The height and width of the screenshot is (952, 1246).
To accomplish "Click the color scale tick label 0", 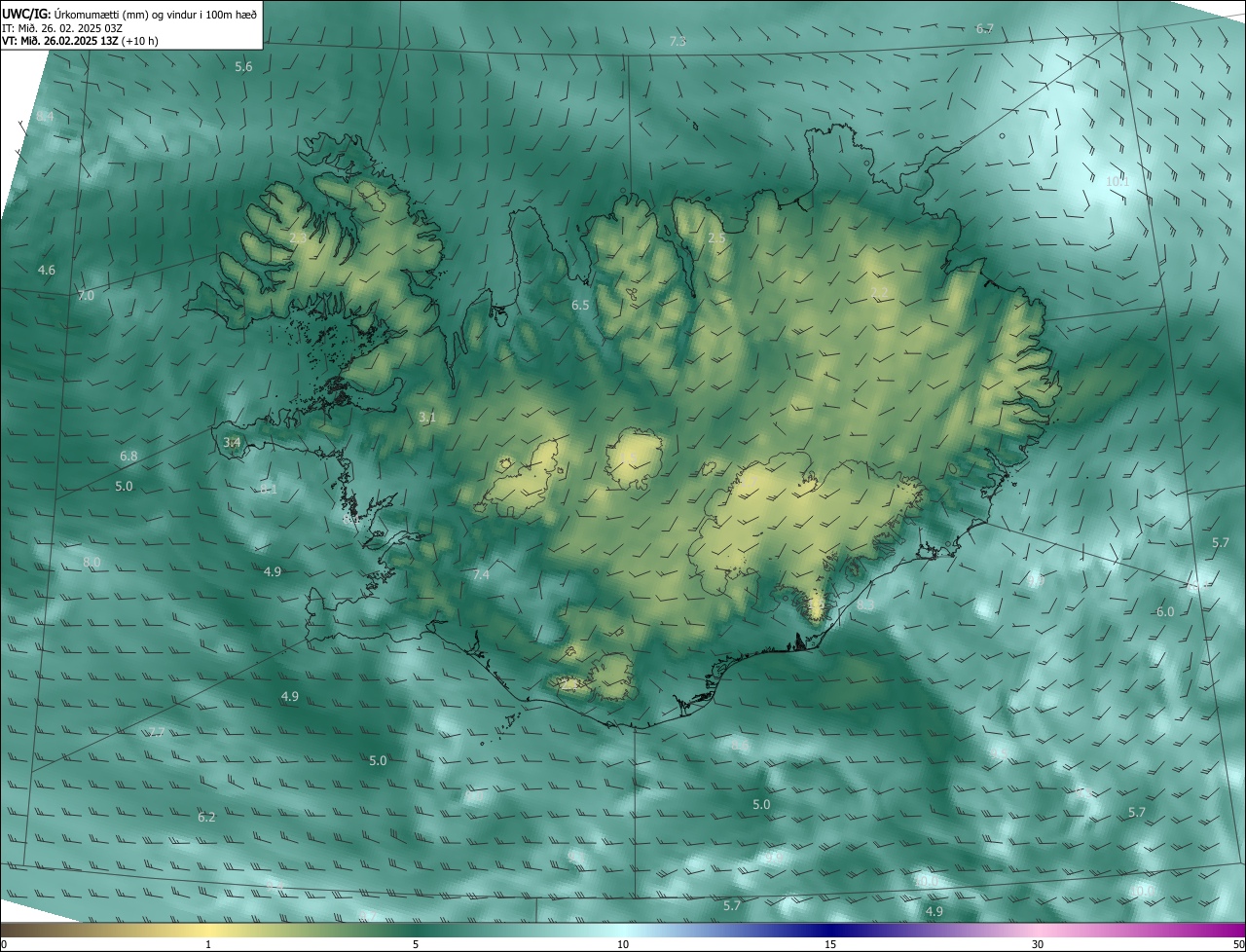I will (4, 944).
